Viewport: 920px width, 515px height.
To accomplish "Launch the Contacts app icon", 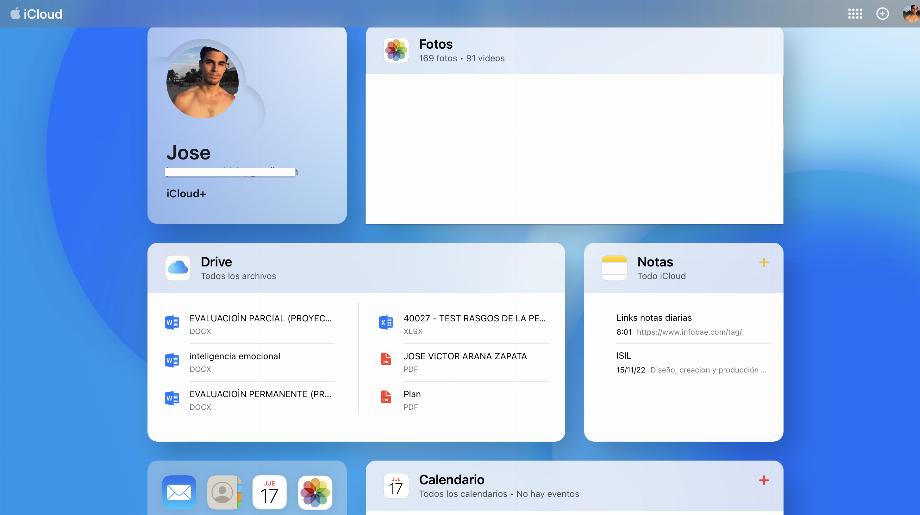I will coord(224,492).
